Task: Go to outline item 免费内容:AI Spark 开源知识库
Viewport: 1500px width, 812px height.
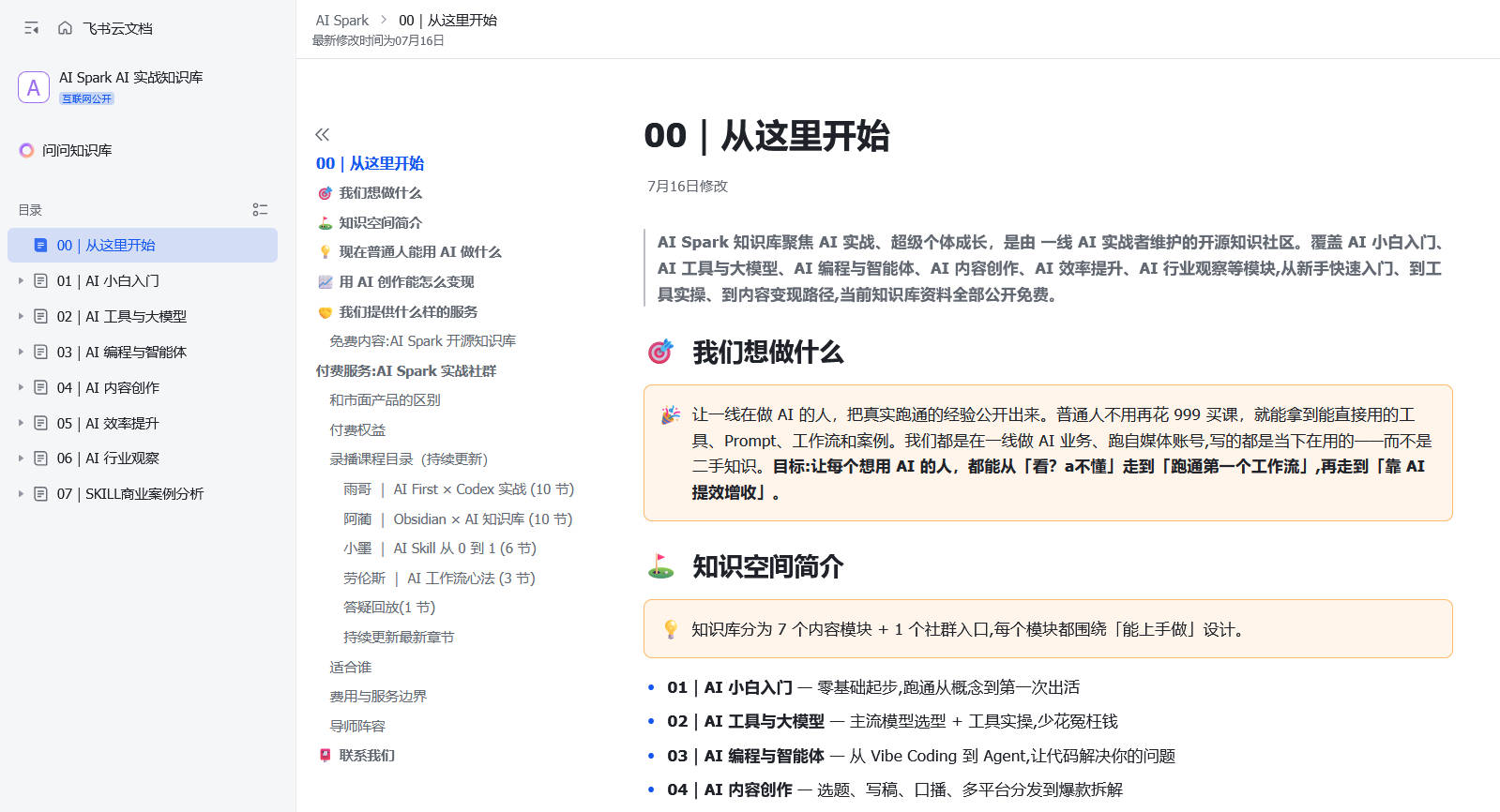Action: (x=422, y=341)
